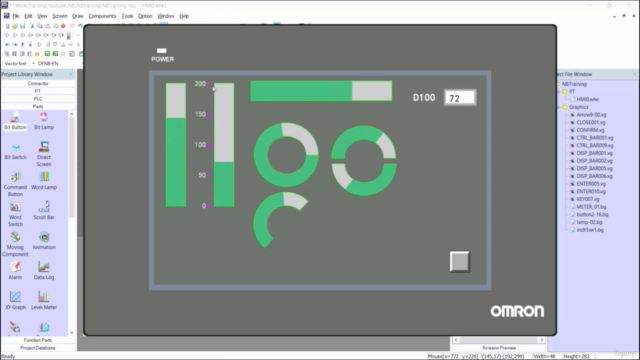The height and width of the screenshot is (360, 640).
Task: Expand the Project Database section
Action: coord(38,348)
